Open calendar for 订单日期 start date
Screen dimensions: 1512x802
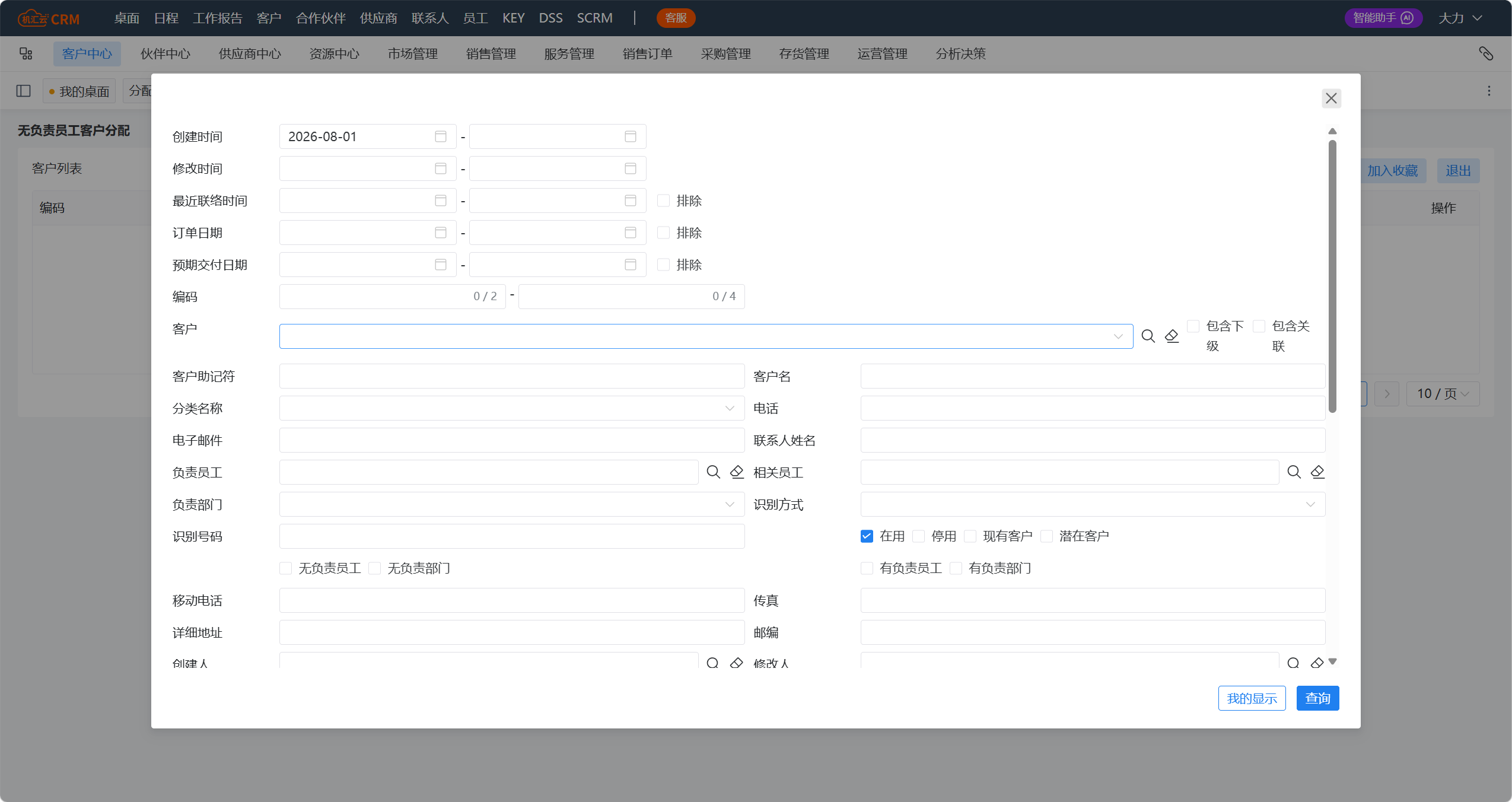(440, 233)
